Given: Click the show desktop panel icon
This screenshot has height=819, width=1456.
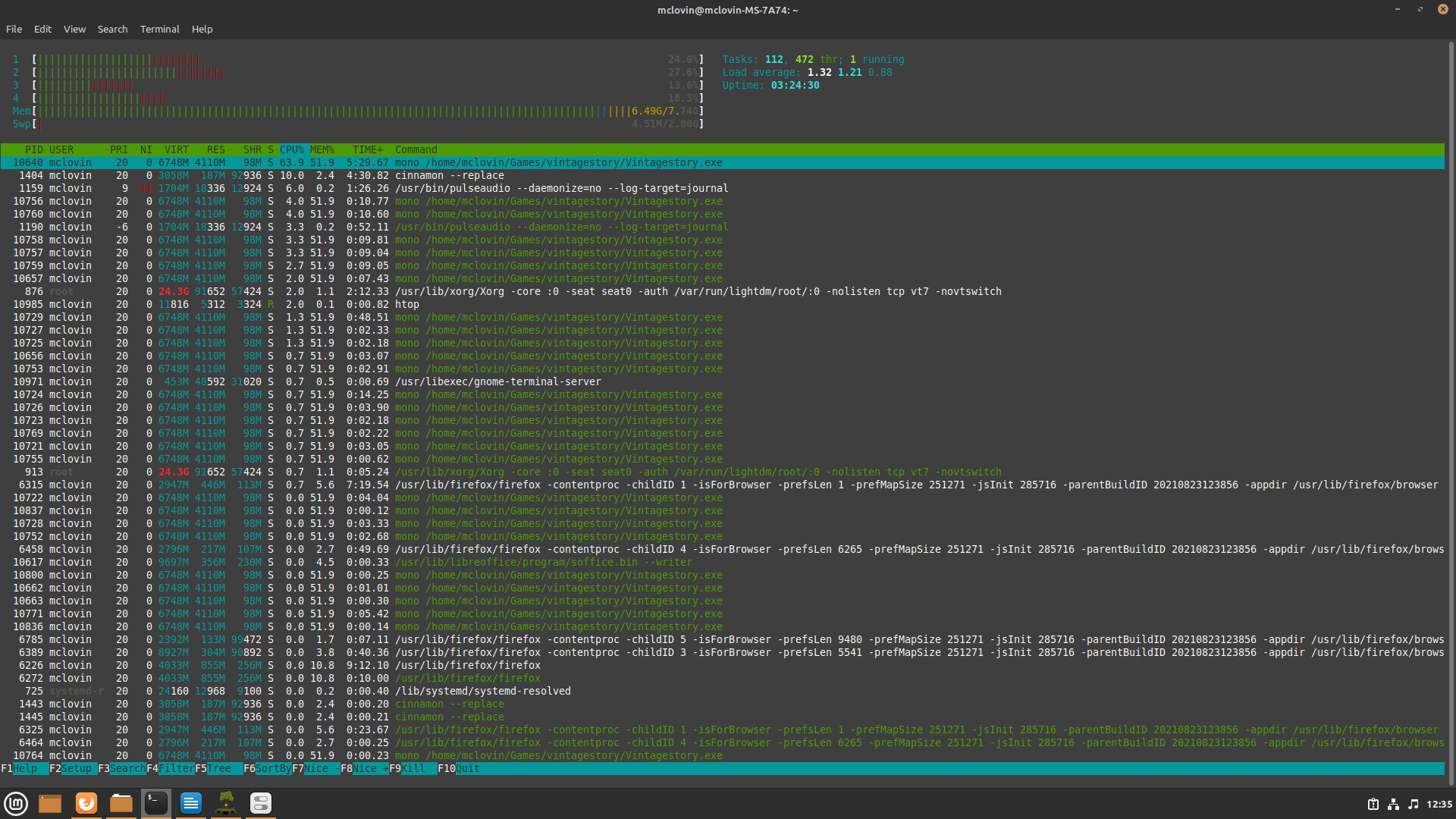Looking at the screenshot, I should point(50,803).
